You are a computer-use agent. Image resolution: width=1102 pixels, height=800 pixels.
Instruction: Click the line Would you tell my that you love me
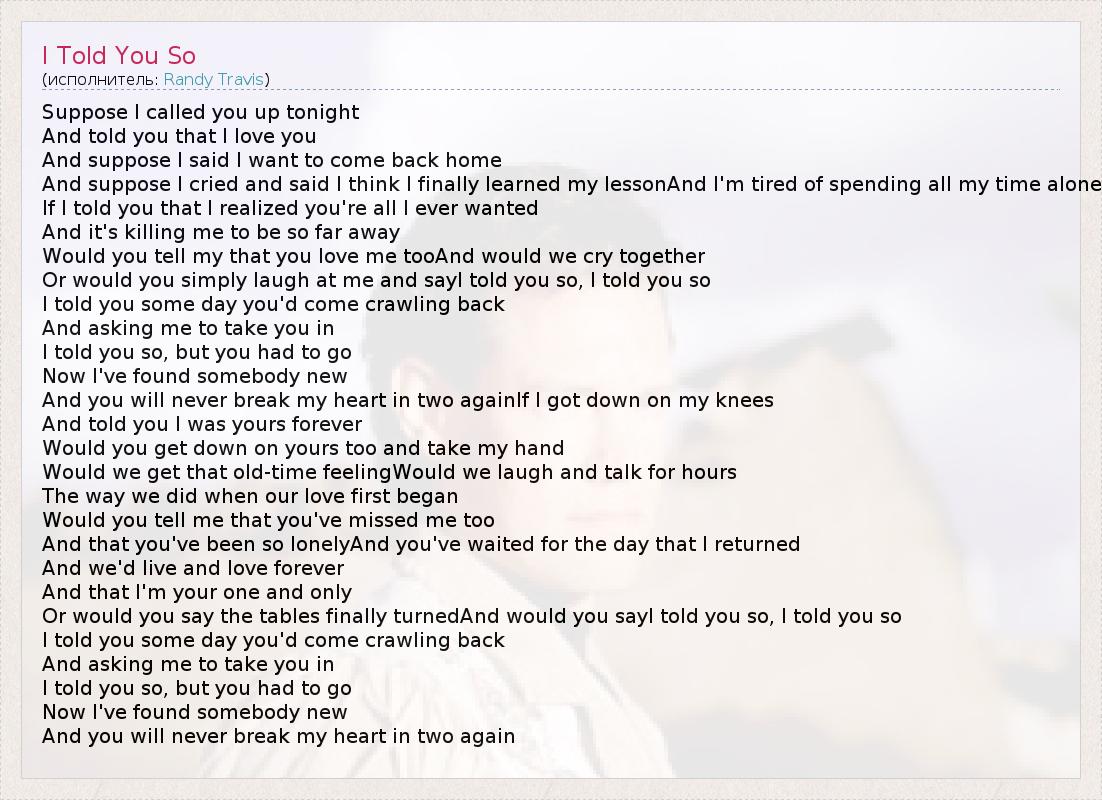[373, 256]
